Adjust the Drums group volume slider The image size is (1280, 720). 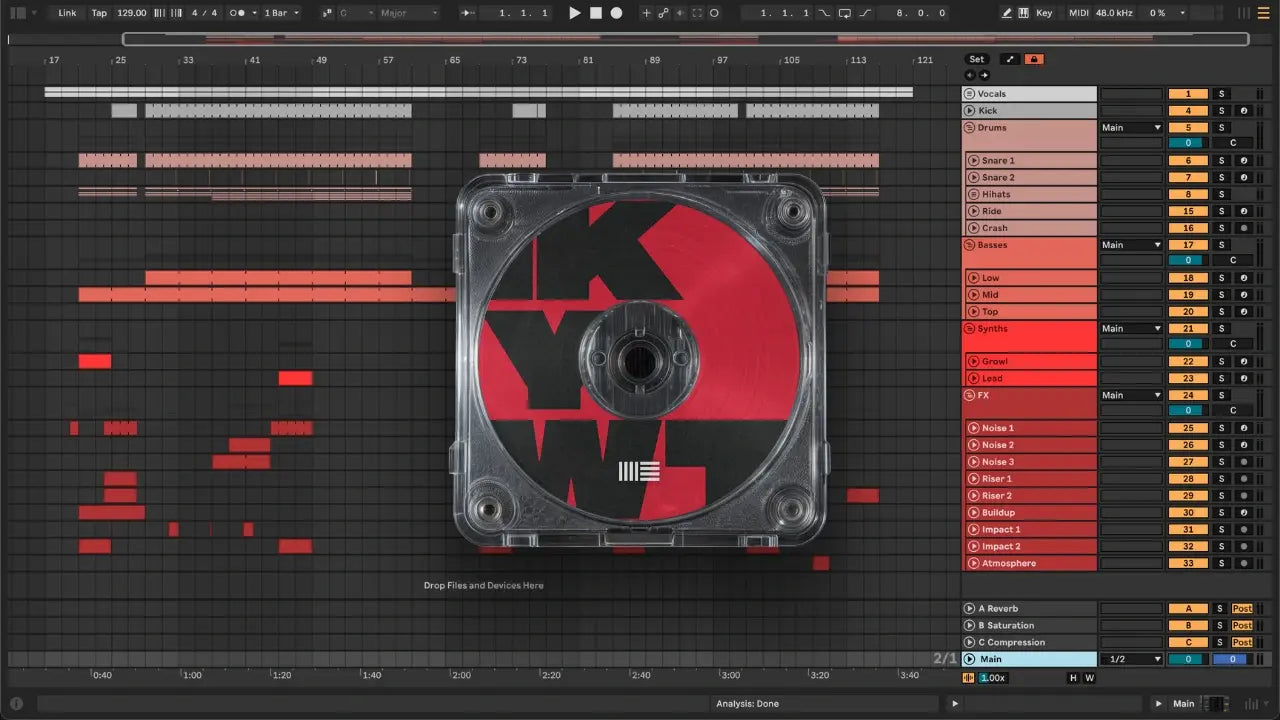coord(1188,144)
